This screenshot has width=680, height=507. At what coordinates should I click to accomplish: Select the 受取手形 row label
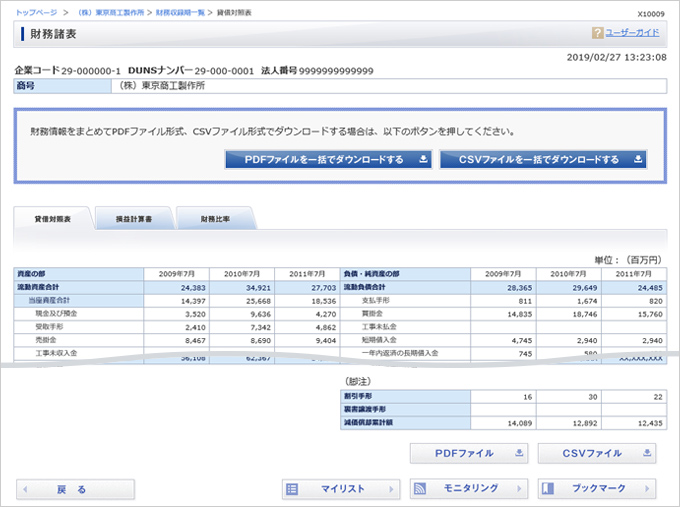(x=49, y=327)
